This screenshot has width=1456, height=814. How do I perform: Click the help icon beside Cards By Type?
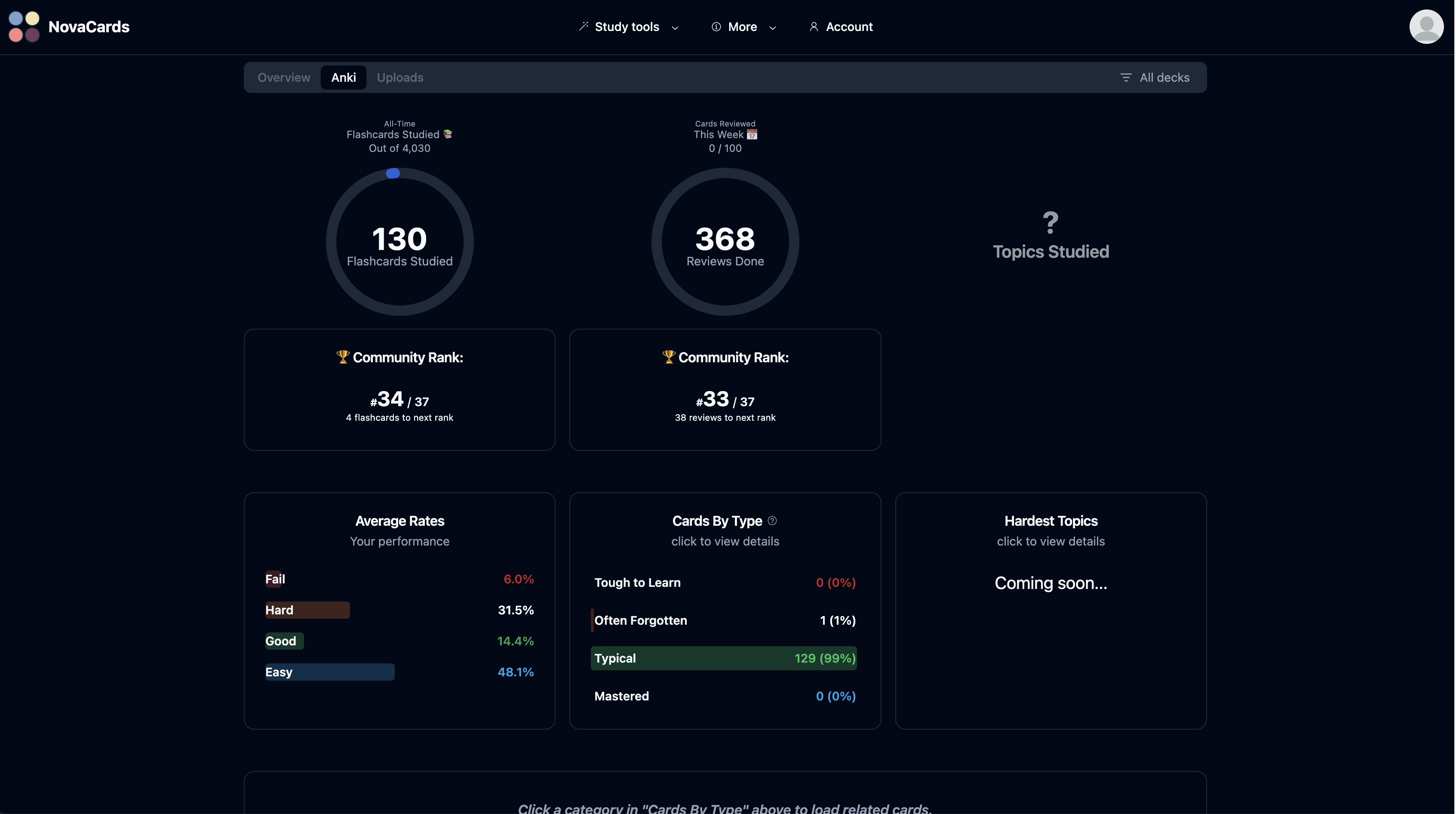coord(772,521)
